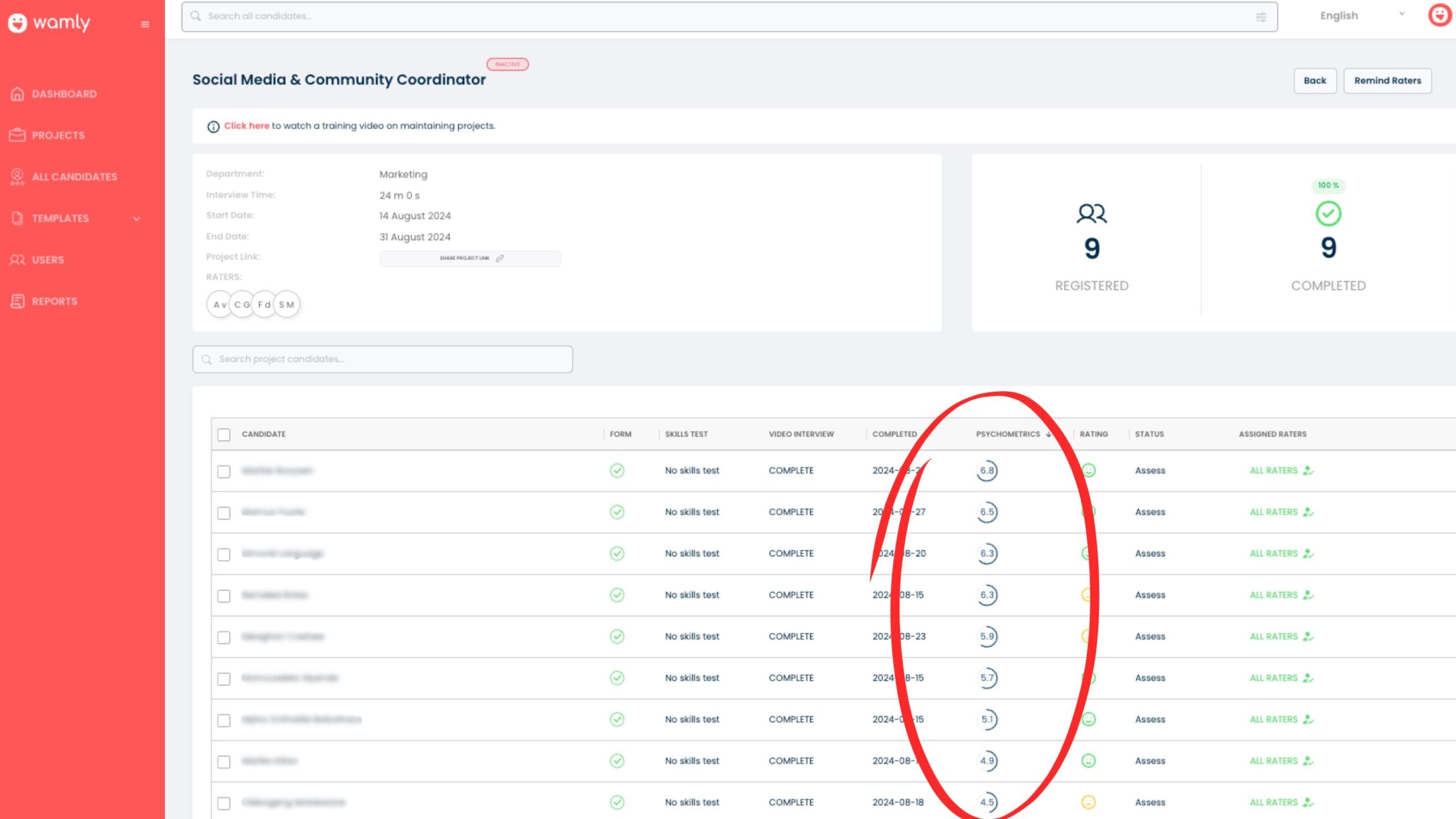Click ALL RATERS link in 6.5 row
Viewport: 1456px width, 819px height.
[x=1273, y=512]
